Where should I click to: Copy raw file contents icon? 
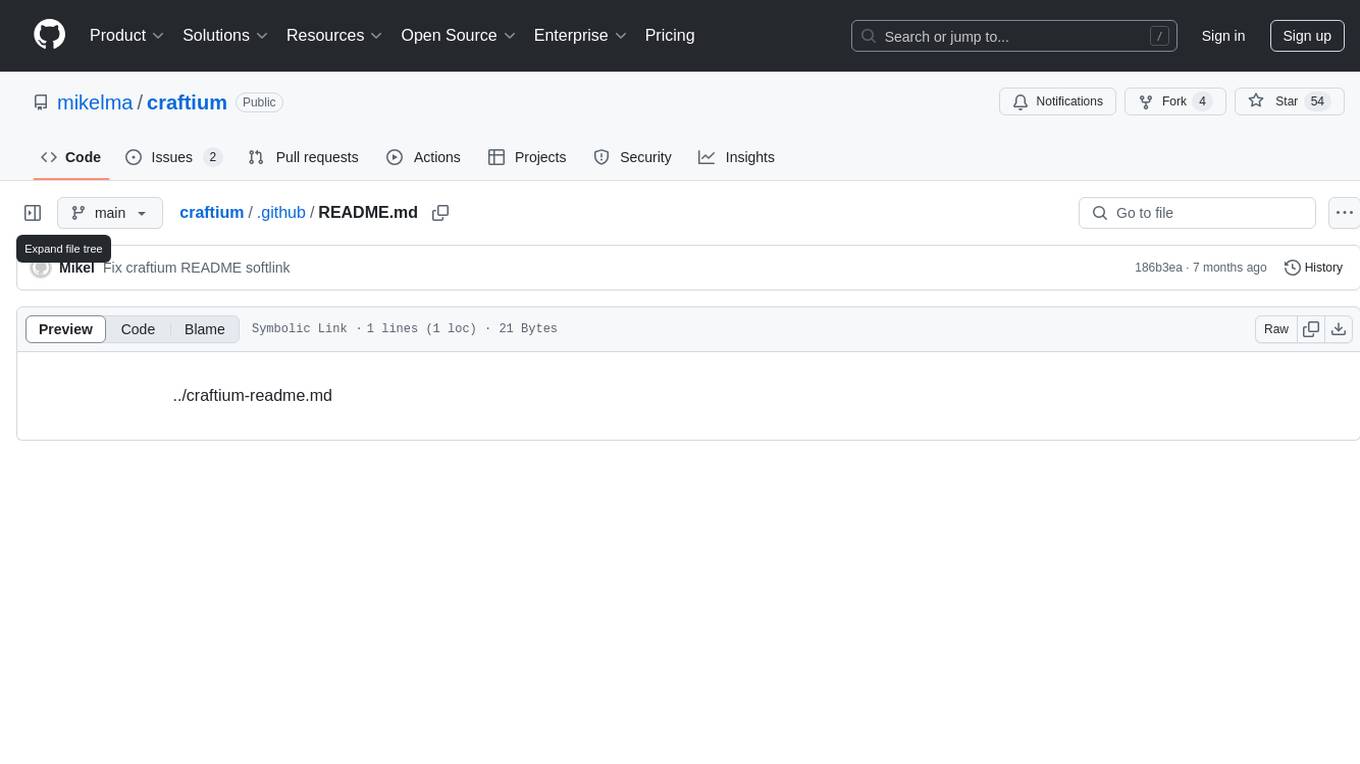(x=1311, y=329)
